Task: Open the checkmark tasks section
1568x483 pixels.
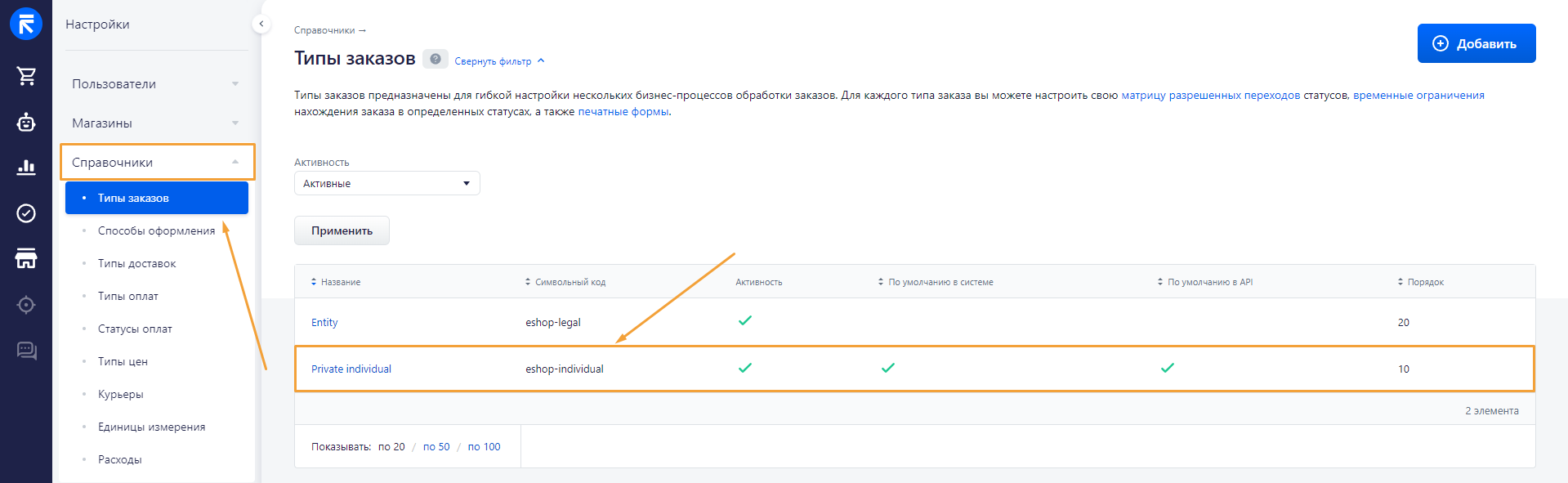Action: [26, 213]
